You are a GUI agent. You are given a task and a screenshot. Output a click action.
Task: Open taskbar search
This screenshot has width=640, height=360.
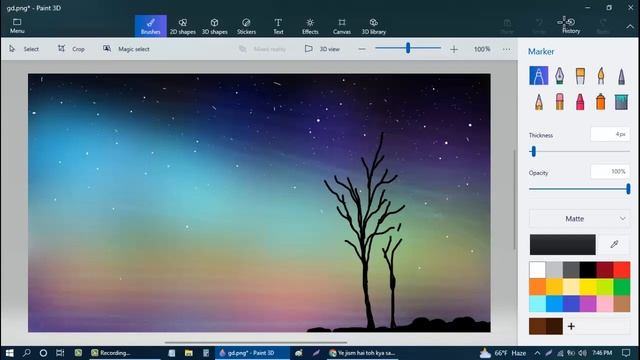click(x=27, y=353)
